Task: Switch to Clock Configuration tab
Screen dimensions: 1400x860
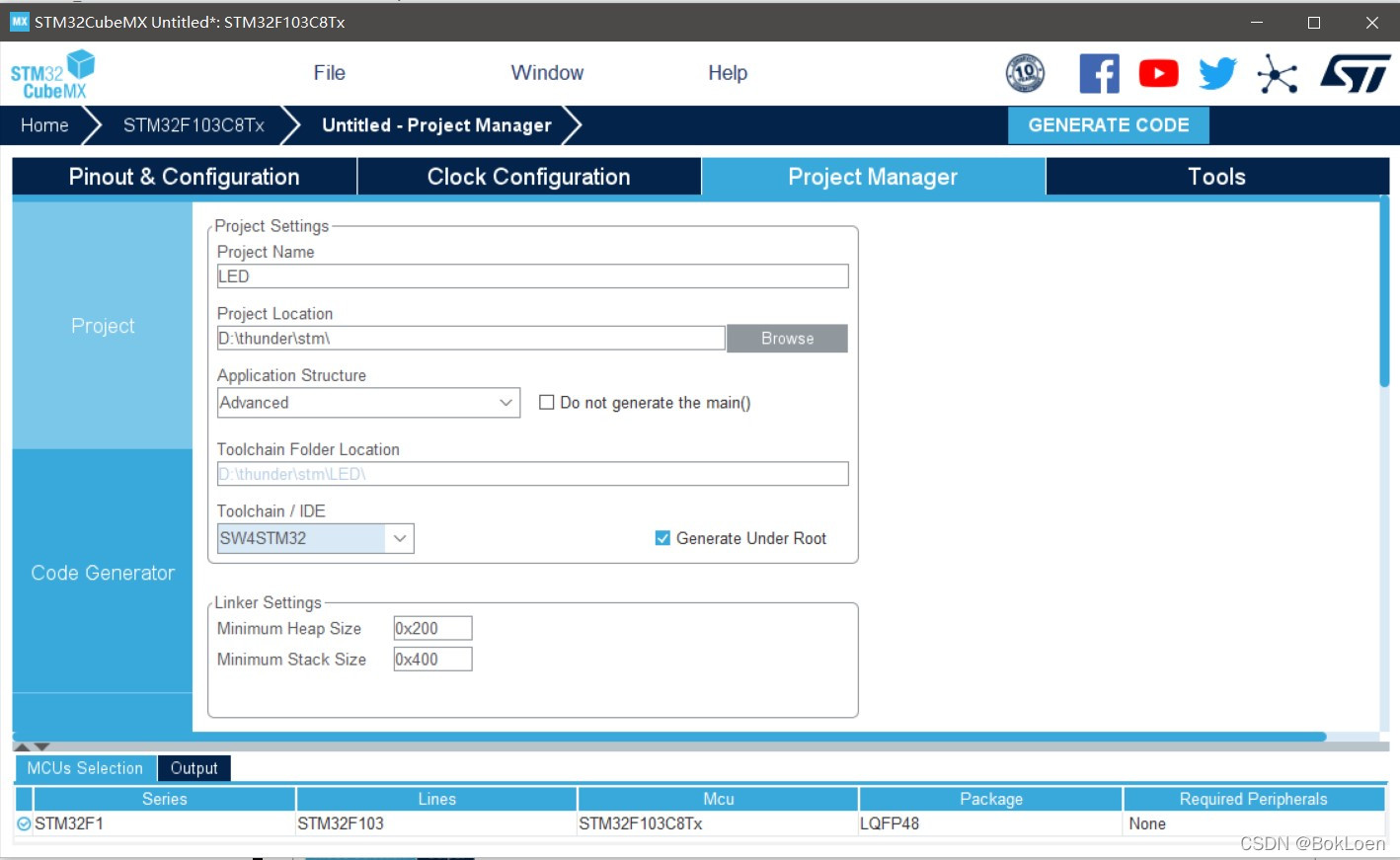Action: (x=529, y=177)
